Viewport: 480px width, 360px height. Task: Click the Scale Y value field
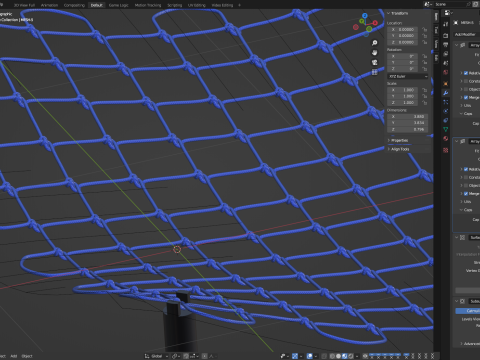coord(402,96)
